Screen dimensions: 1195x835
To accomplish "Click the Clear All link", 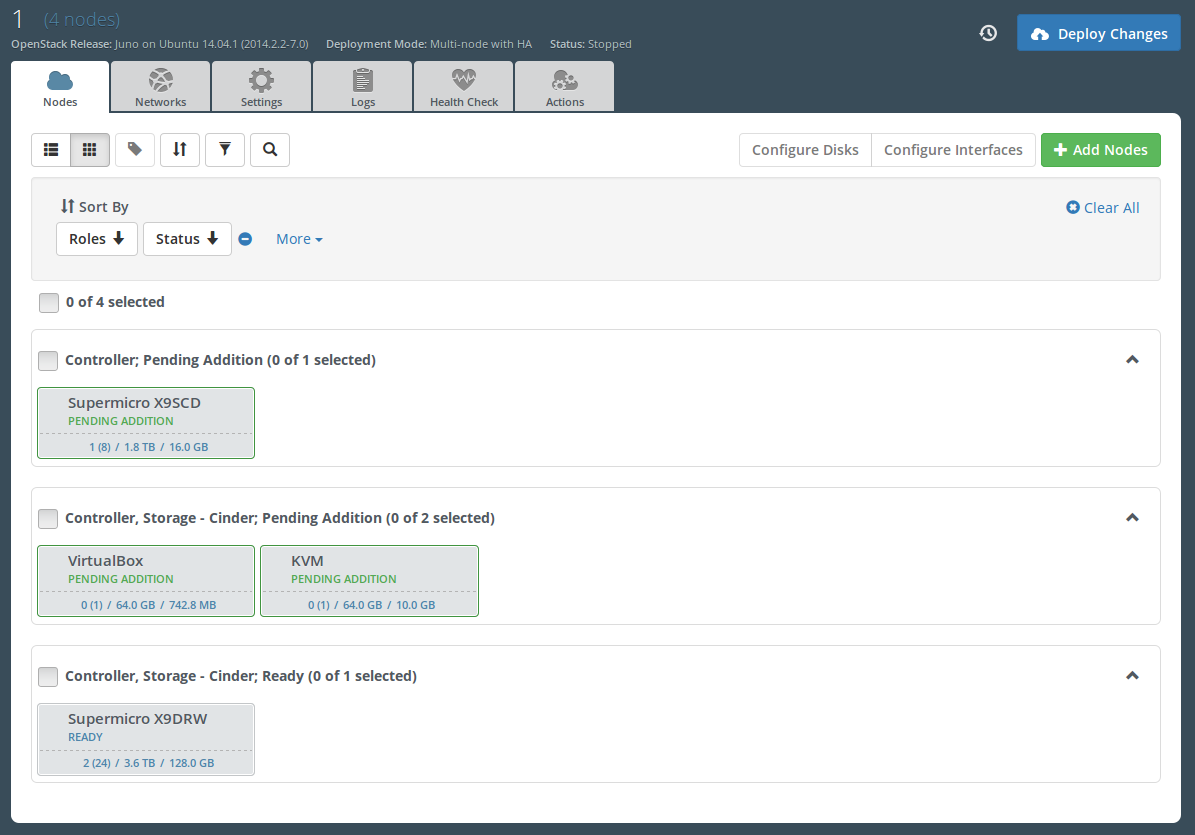I will click(x=1103, y=208).
